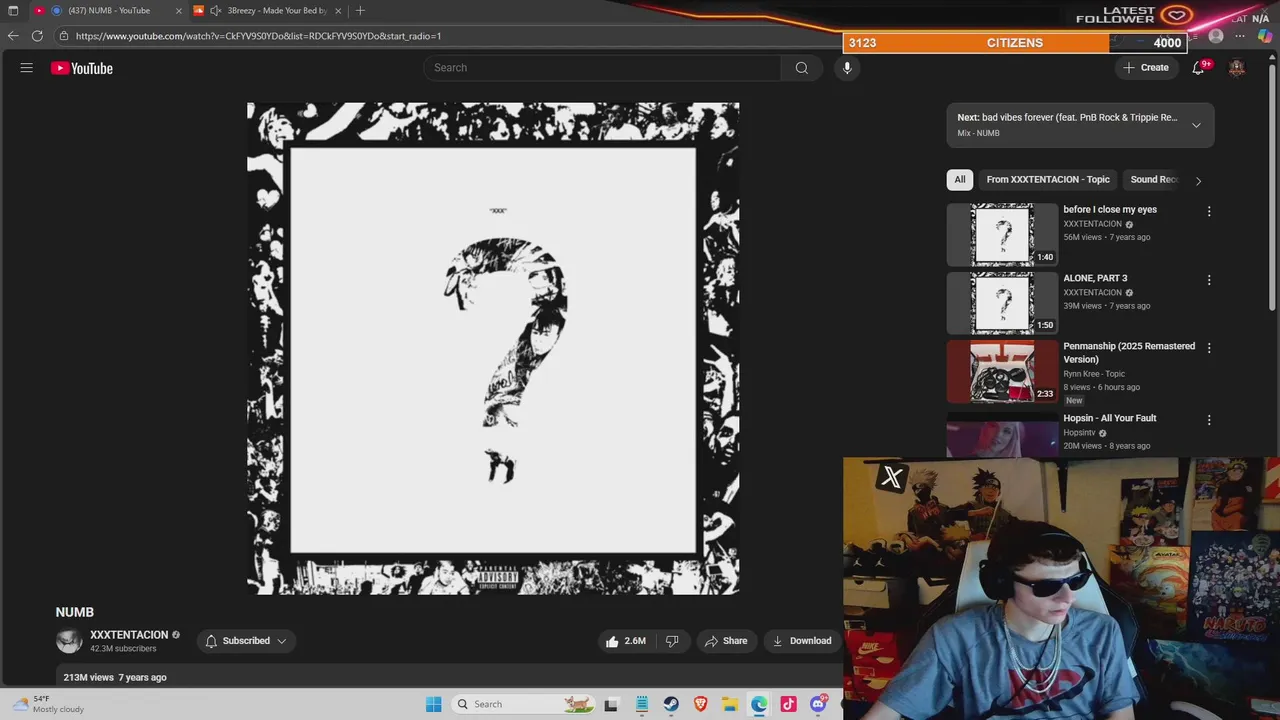Screen dimensions: 1280x720
Task: Open TikTok from the taskbar
Action: (x=788, y=704)
